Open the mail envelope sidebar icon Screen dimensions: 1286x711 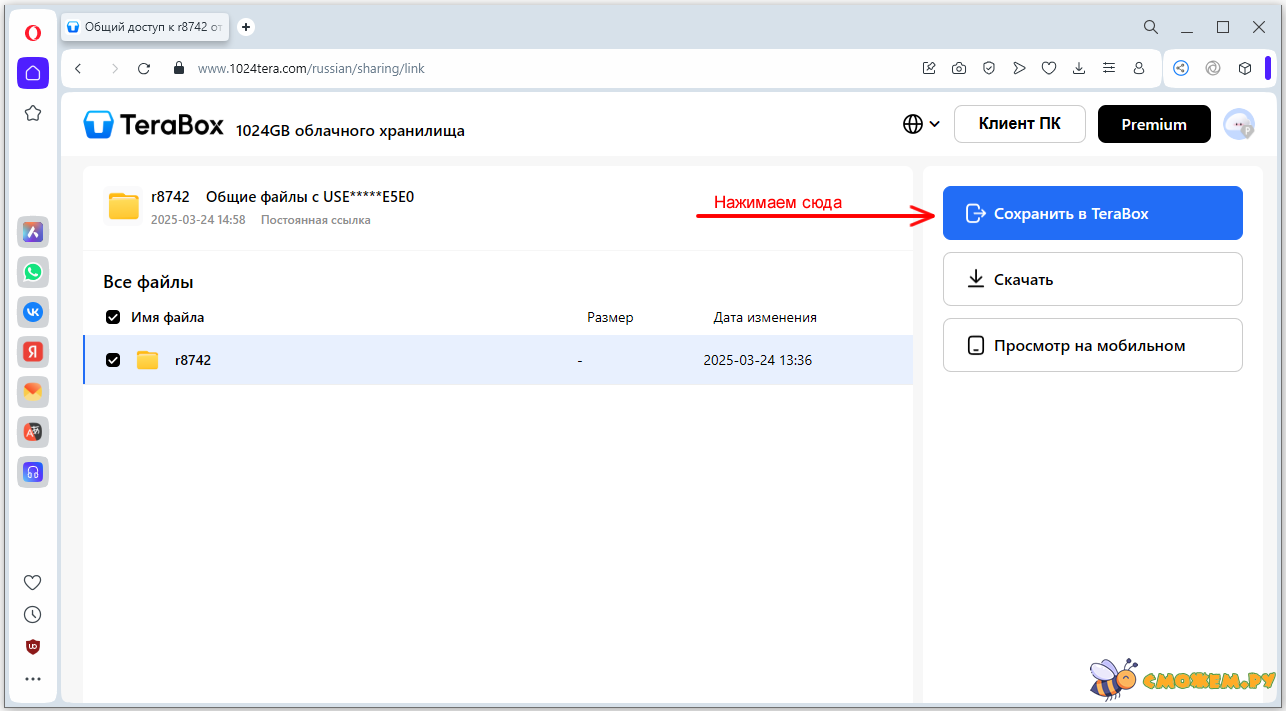(x=33, y=392)
